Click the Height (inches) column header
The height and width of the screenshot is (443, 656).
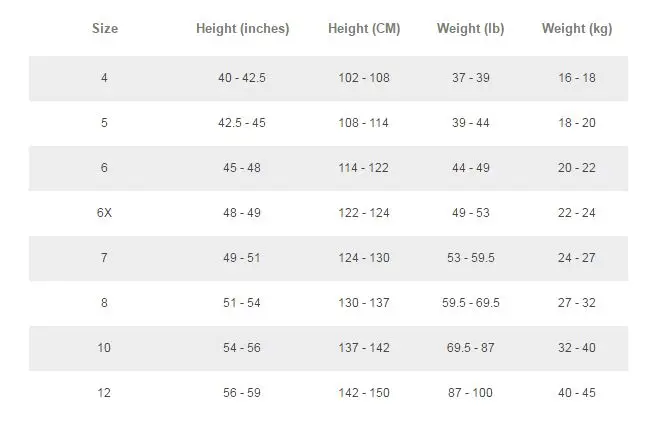(x=242, y=29)
